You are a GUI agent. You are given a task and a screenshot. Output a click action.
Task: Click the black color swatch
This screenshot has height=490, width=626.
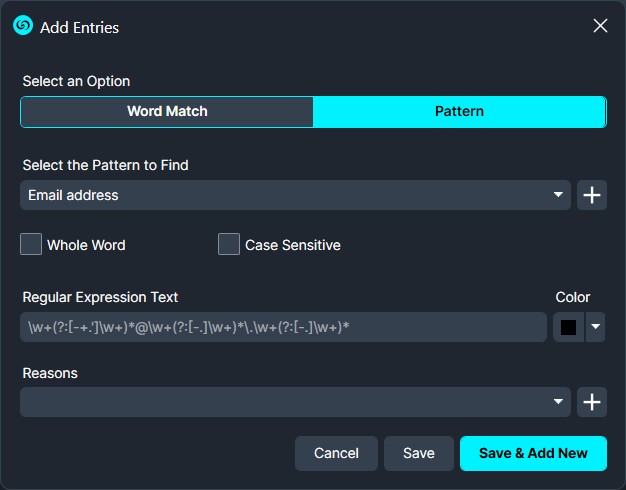pyautogui.click(x=568, y=327)
